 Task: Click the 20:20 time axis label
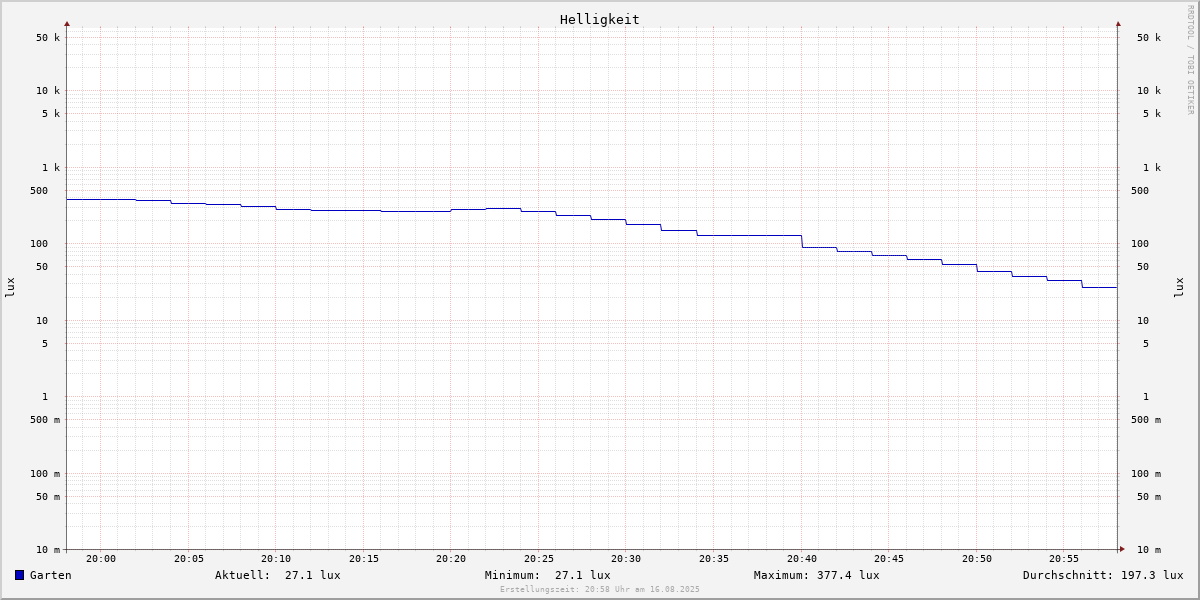tap(451, 559)
